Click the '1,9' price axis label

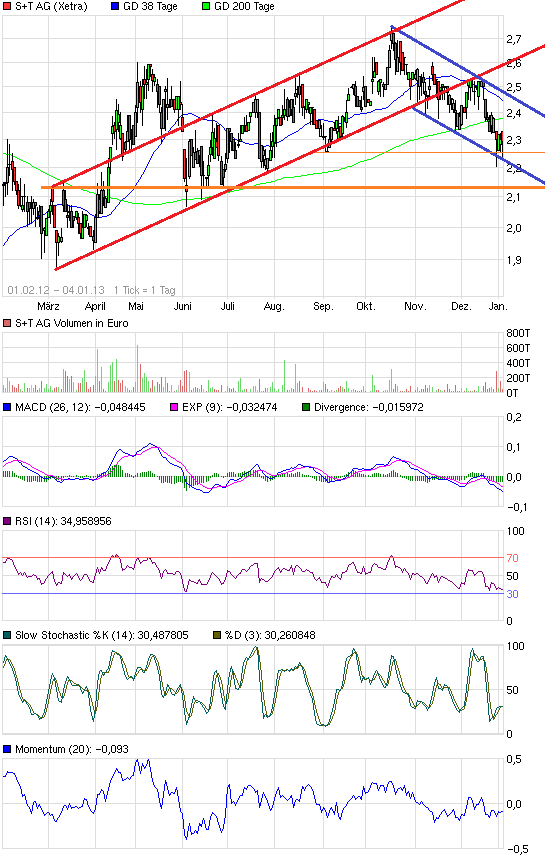(x=514, y=260)
